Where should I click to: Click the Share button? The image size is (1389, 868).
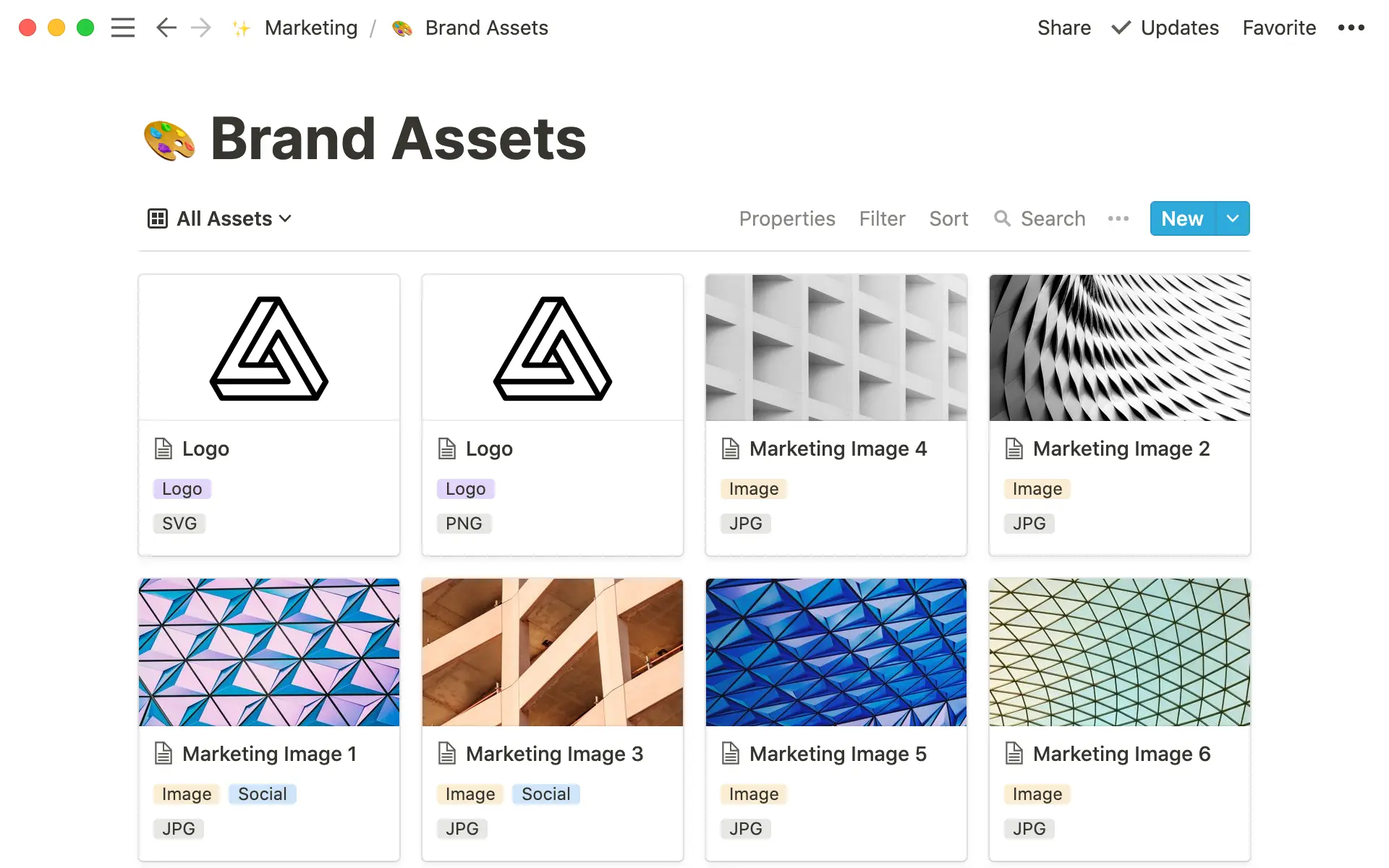[x=1063, y=28]
